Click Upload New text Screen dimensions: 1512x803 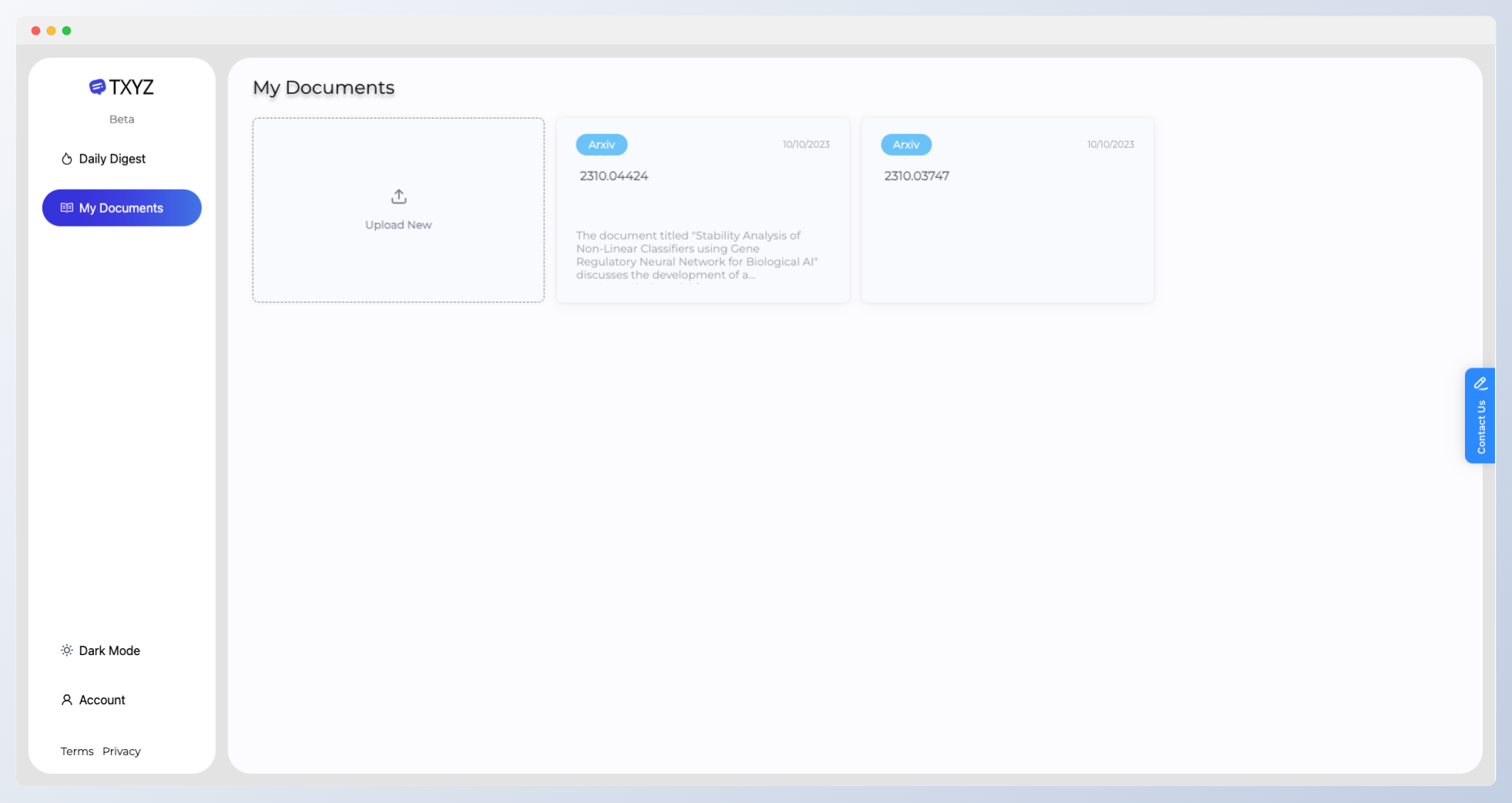coord(398,225)
